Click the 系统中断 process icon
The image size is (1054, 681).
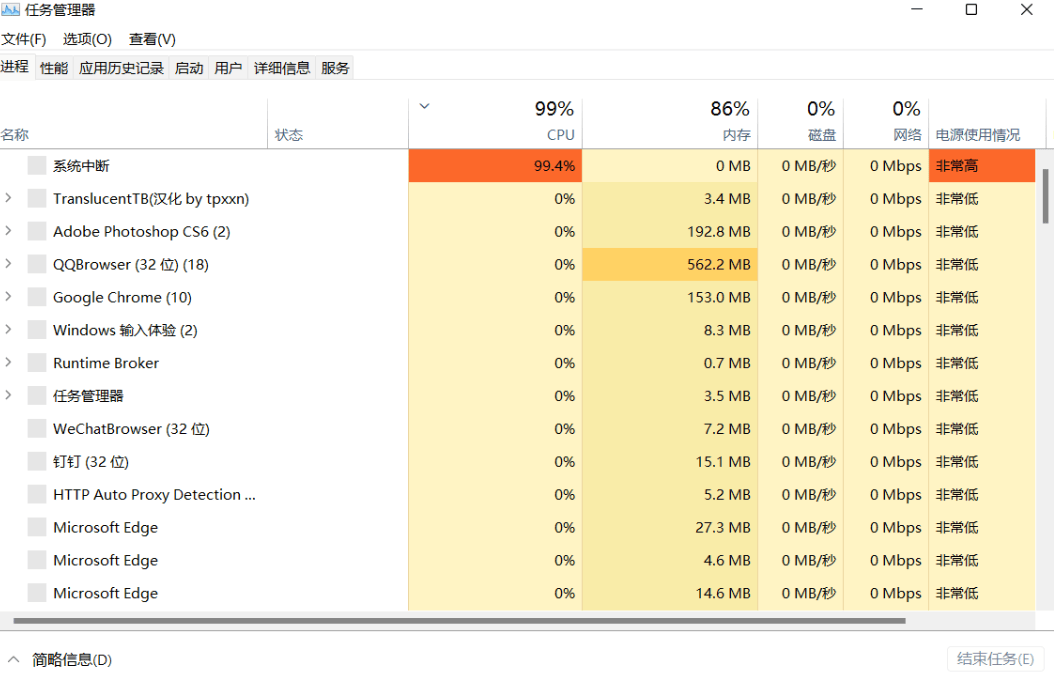click(37, 165)
